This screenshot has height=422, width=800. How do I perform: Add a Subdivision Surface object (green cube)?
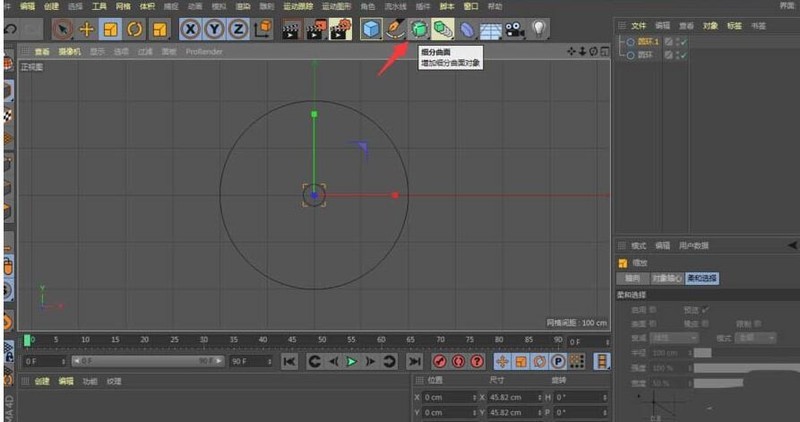click(x=419, y=29)
